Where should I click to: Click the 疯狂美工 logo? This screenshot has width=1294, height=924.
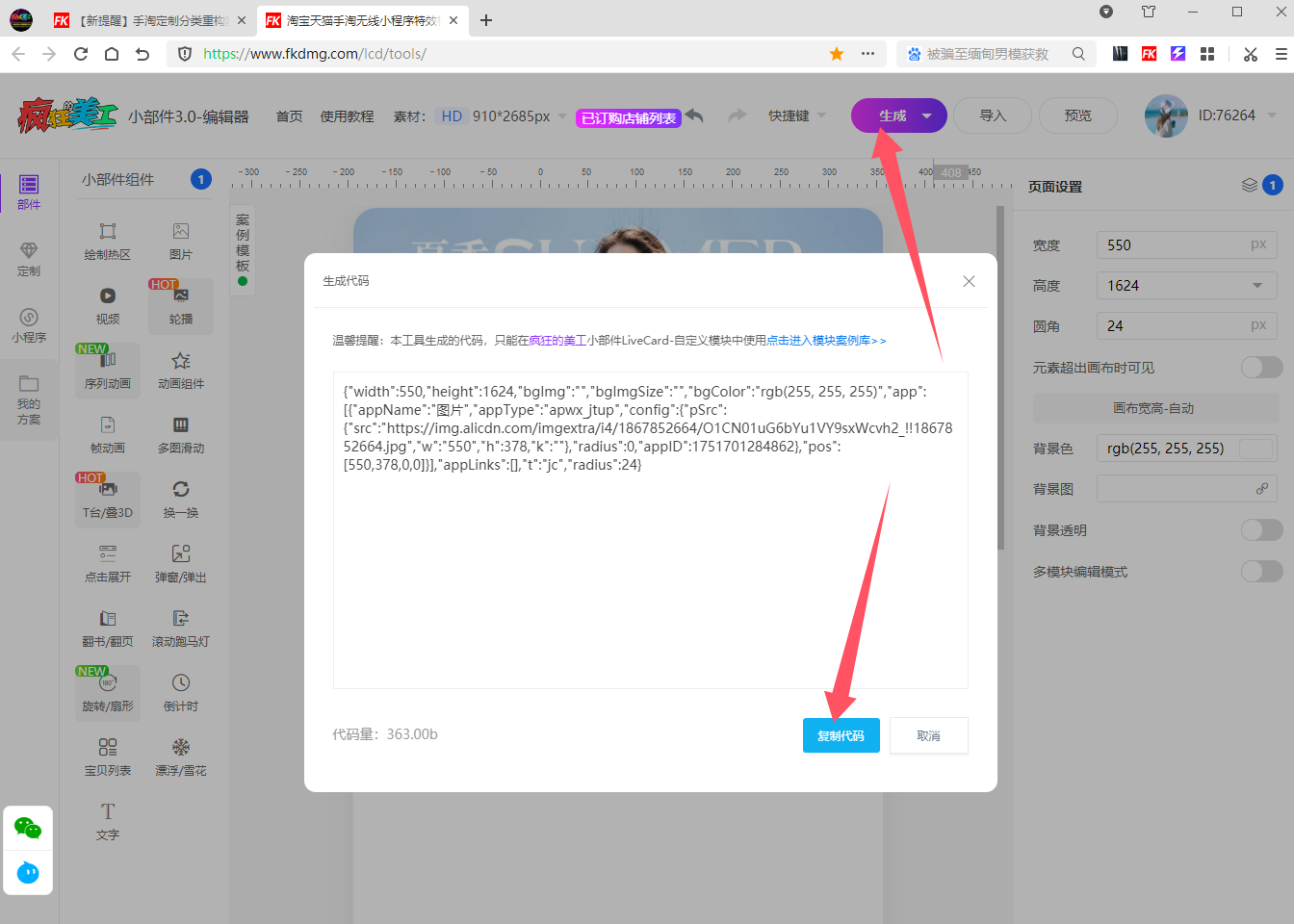pyautogui.click(x=67, y=115)
